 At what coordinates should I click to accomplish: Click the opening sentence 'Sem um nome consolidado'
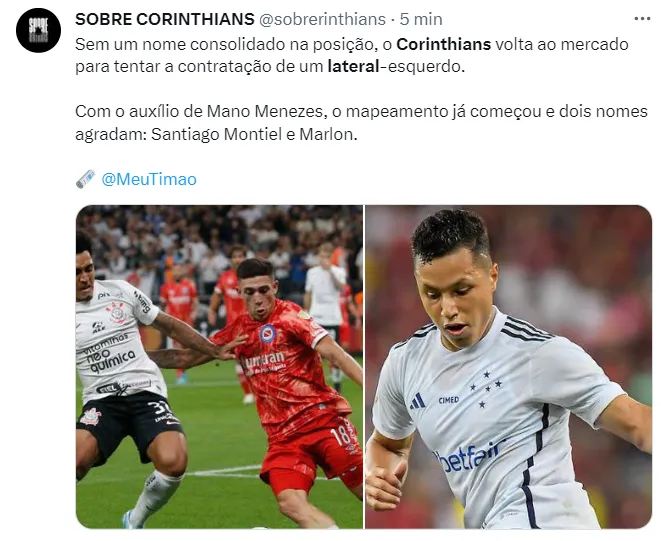coord(352,55)
